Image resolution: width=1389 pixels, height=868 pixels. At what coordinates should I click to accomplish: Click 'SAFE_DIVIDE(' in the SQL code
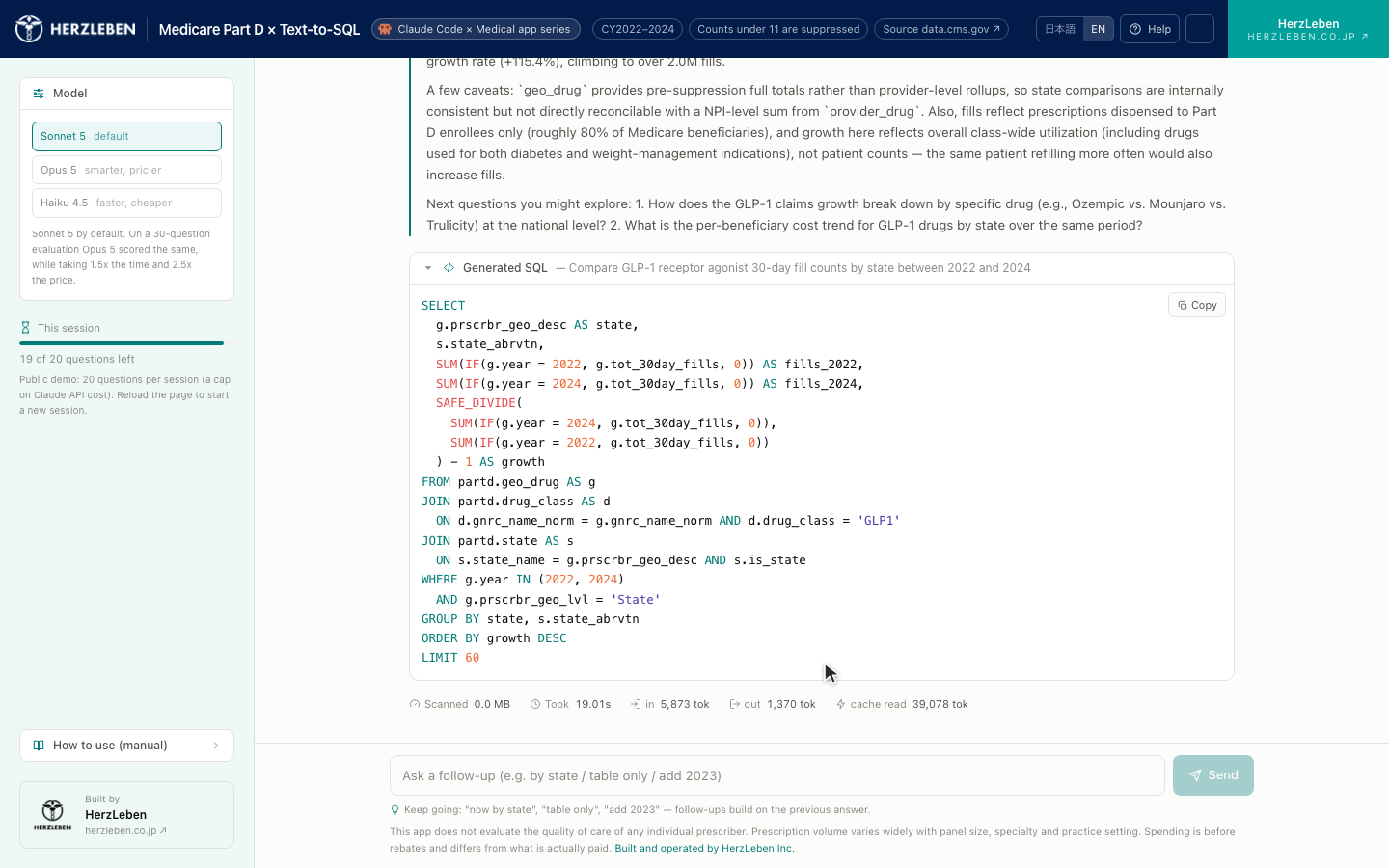pyautogui.click(x=478, y=403)
